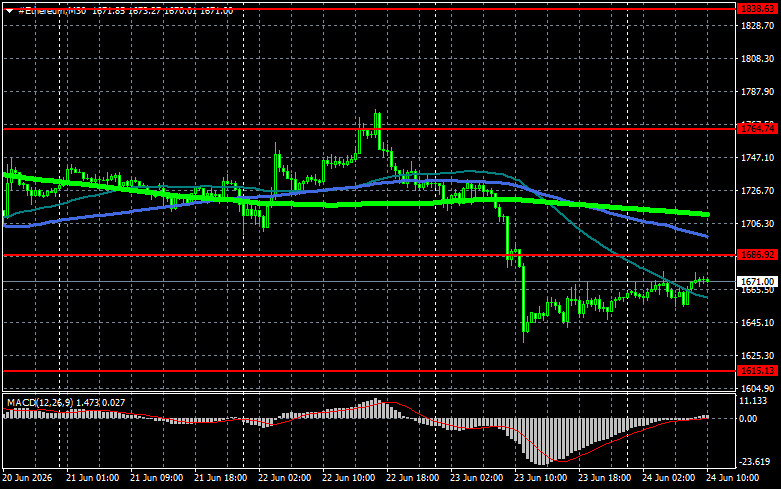This screenshot has height=489, width=781.
Task: Click the 24 Jun 02:00 time label
Action: [668, 478]
